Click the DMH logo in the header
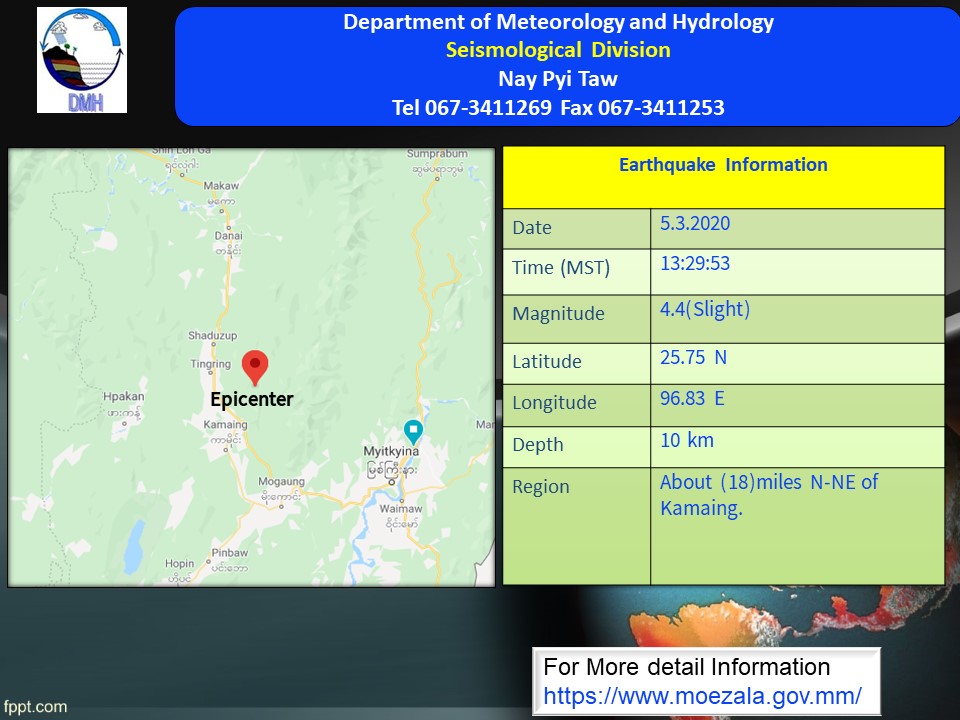This screenshot has height=720, width=960. coord(82,60)
